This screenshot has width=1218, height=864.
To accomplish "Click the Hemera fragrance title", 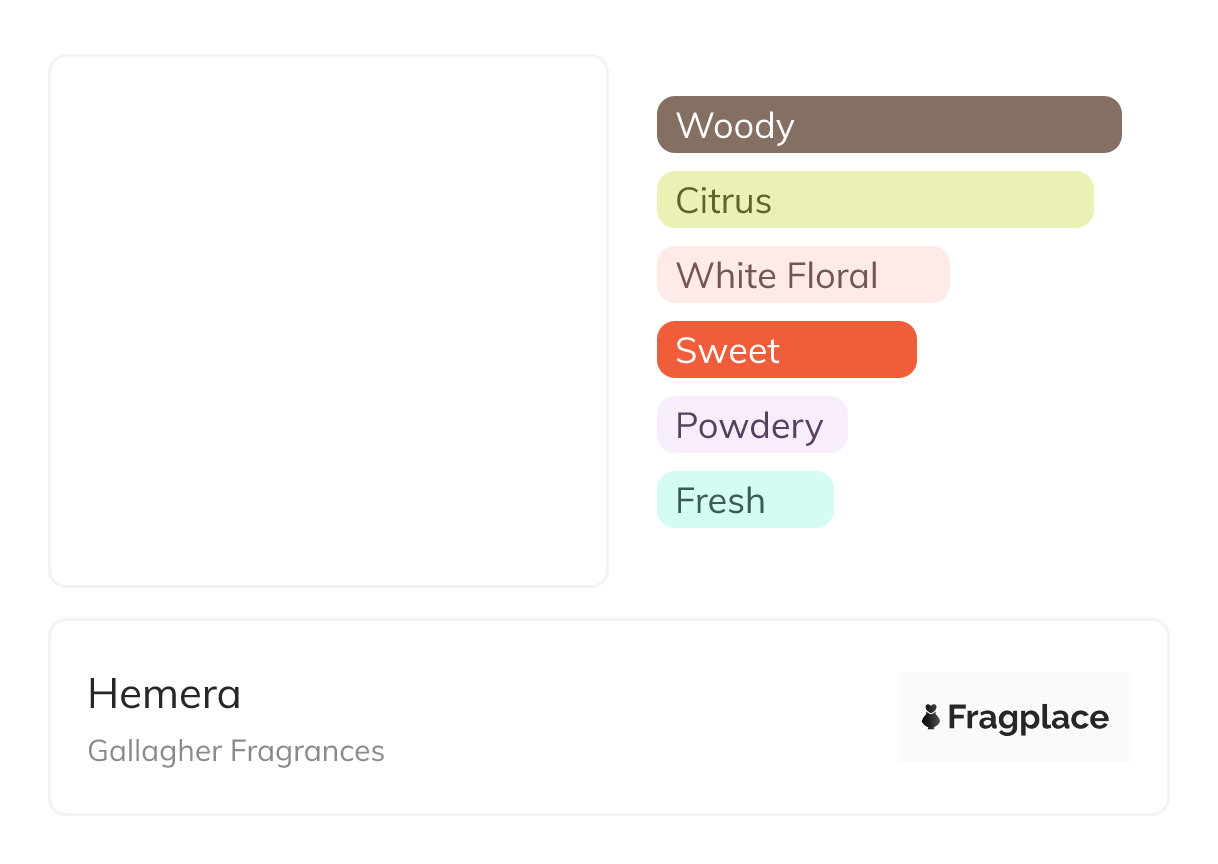I will [x=165, y=694].
